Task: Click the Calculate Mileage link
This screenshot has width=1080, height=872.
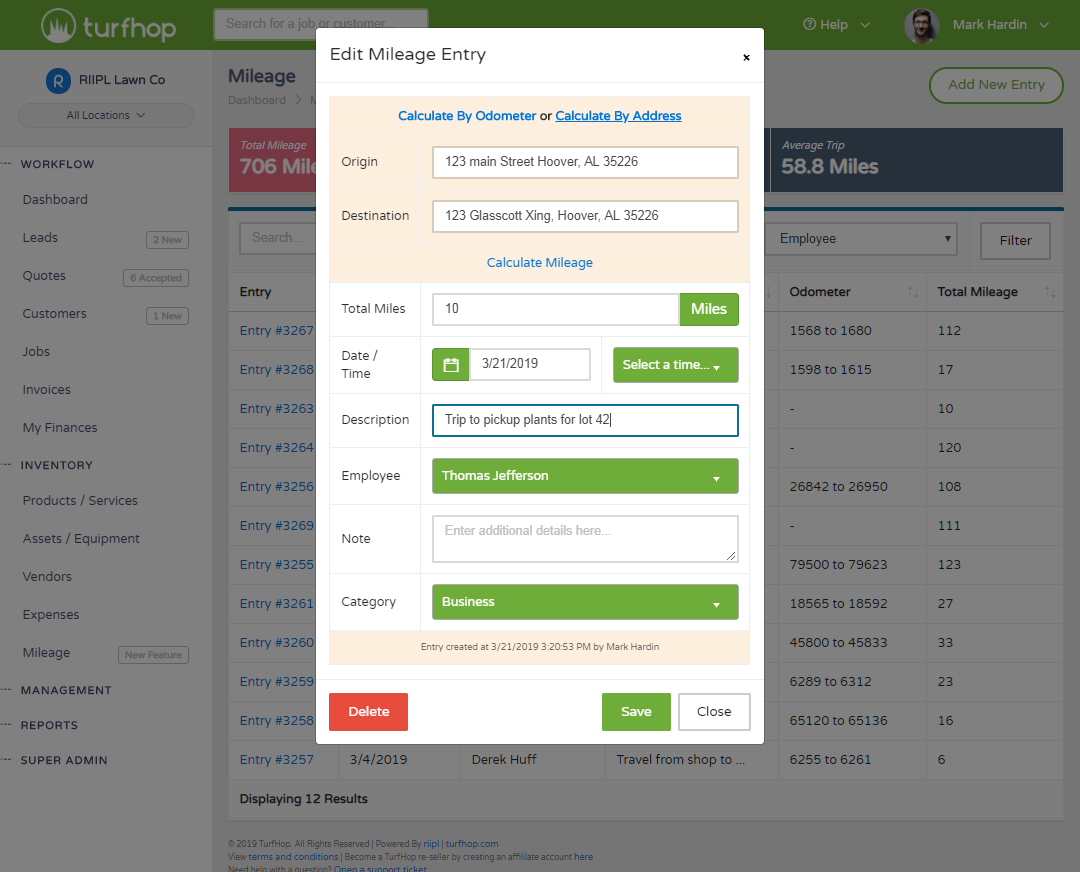Action: point(539,262)
